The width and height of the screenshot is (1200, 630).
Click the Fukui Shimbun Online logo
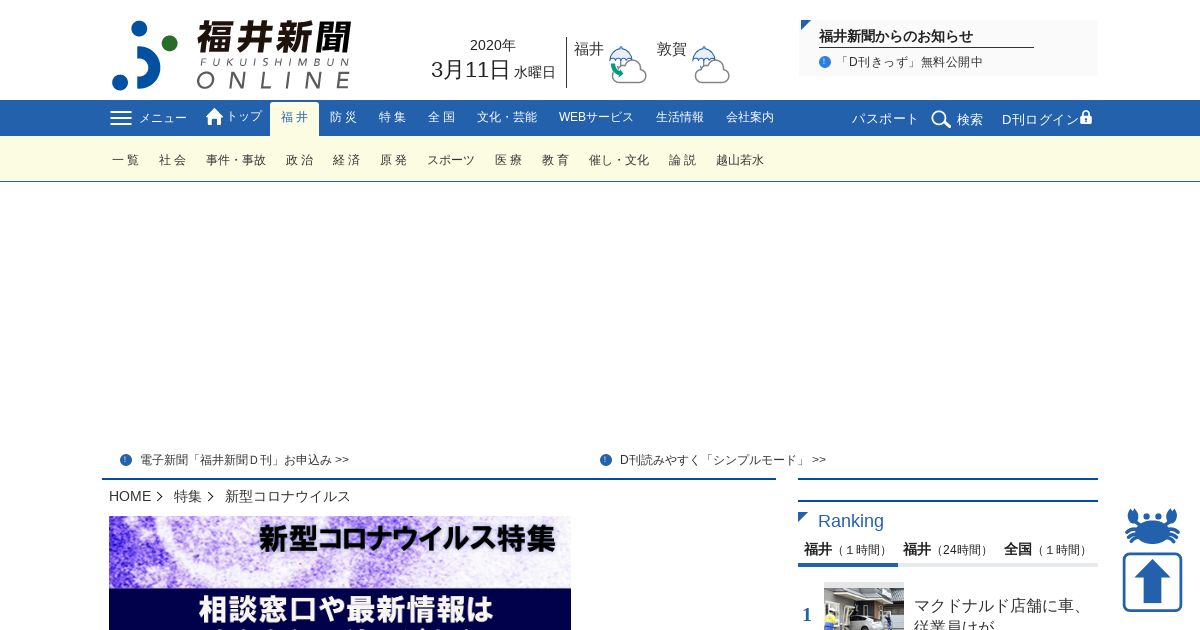tap(231, 55)
